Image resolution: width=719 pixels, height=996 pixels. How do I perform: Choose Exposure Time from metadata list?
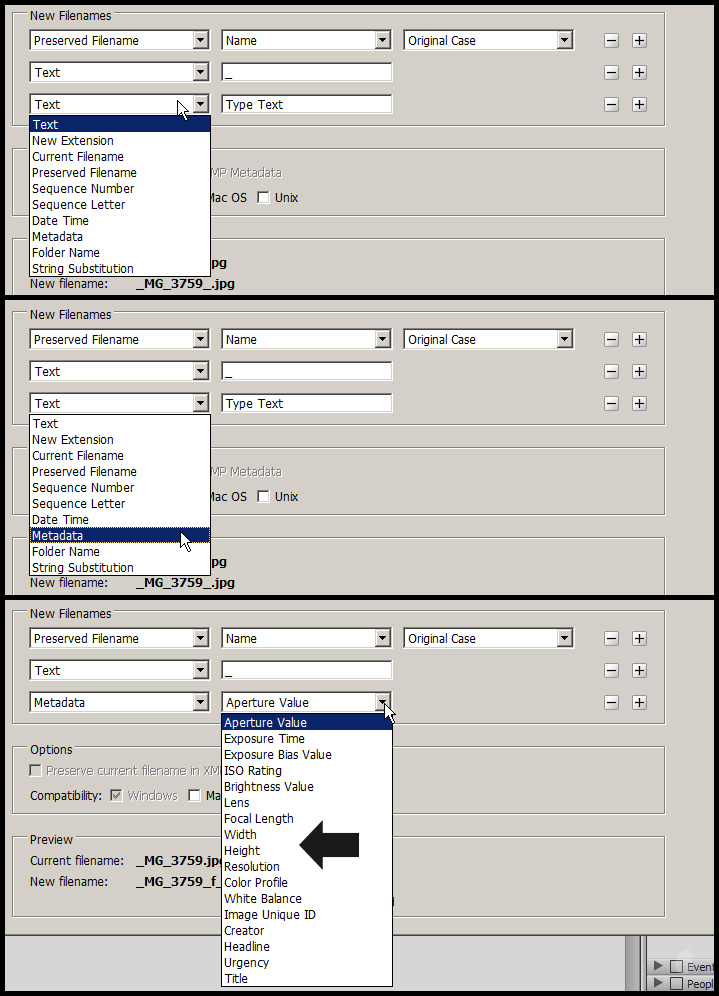(264, 739)
